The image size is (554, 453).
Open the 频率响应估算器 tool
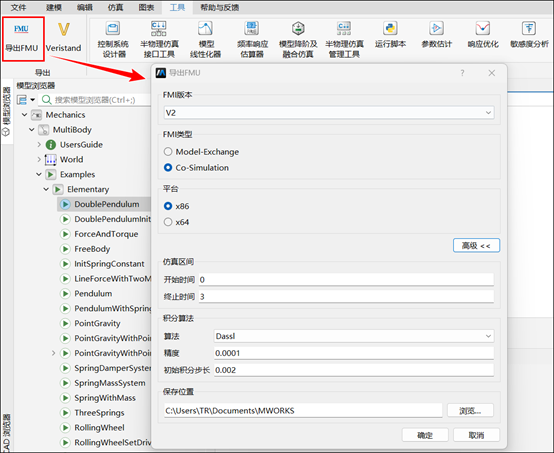pos(252,39)
